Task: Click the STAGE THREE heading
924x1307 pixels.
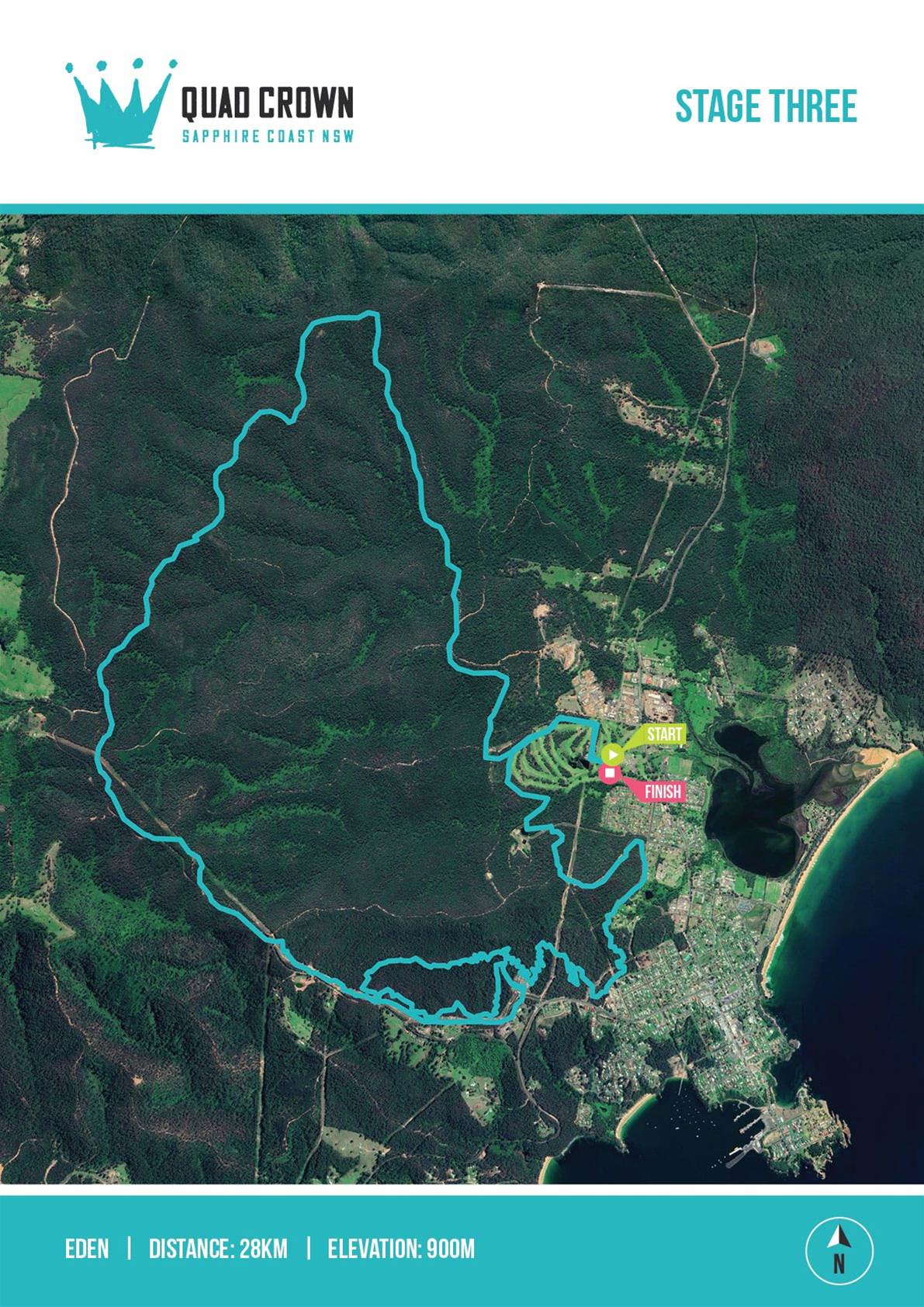Action: (766, 106)
